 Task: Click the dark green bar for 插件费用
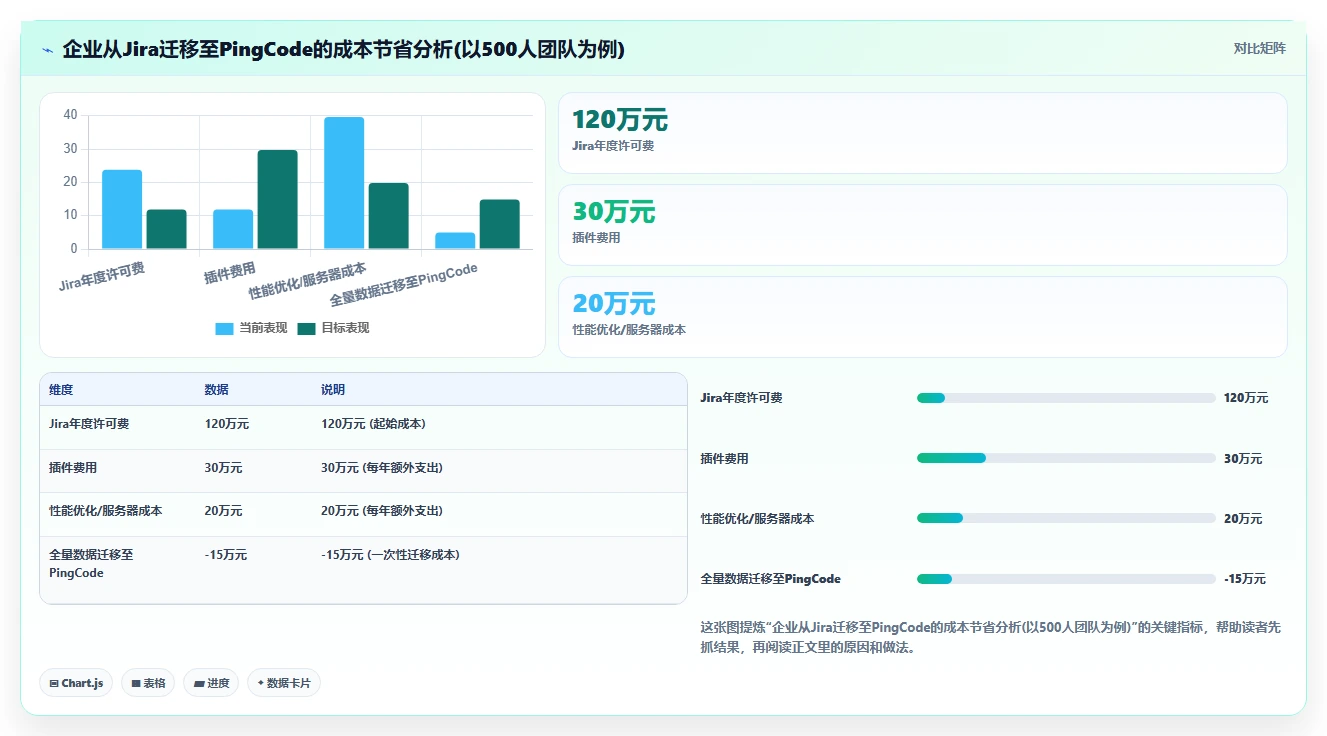point(277,199)
